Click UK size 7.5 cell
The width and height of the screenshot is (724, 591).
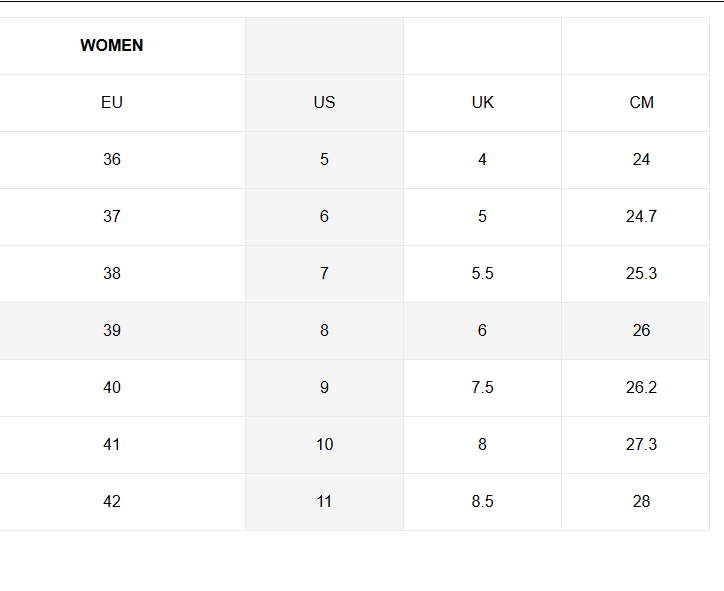(482, 387)
